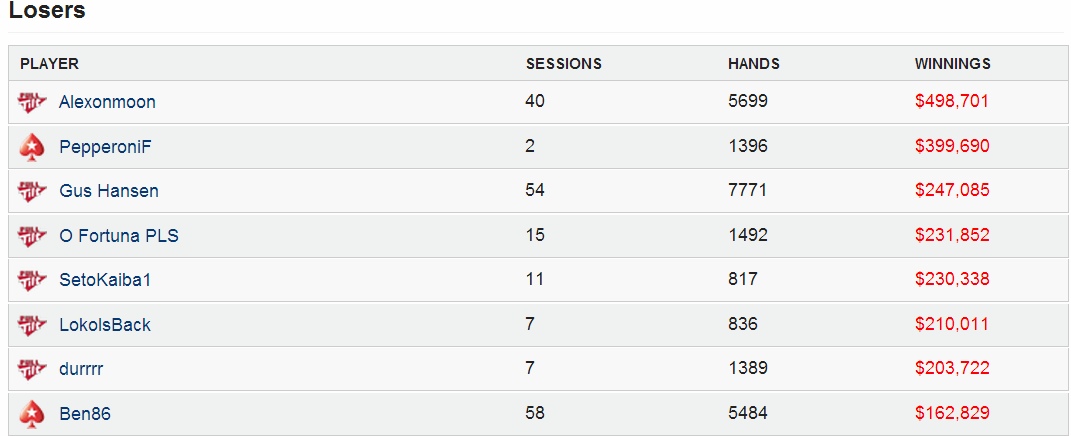The height and width of the screenshot is (436, 1071).
Task: Sort table by SESSIONS column header
Action: [564, 64]
